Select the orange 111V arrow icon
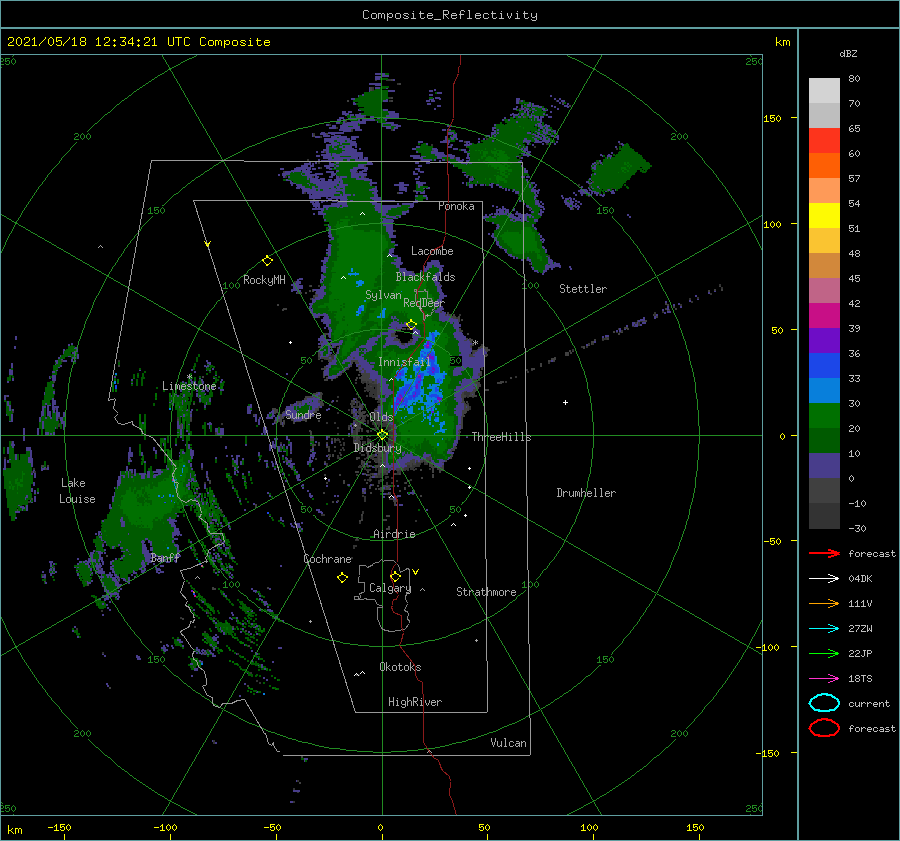Image resolution: width=900 pixels, height=841 pixels. [824, 603]
